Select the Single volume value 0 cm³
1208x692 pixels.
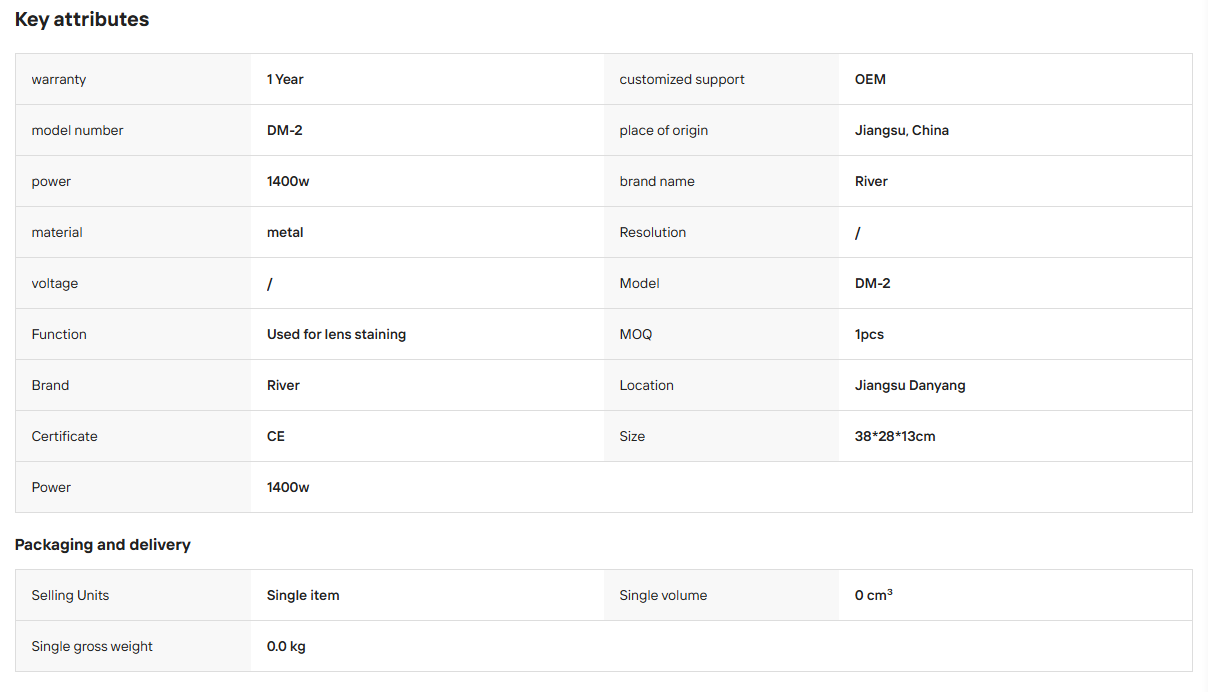pos(874,595)
